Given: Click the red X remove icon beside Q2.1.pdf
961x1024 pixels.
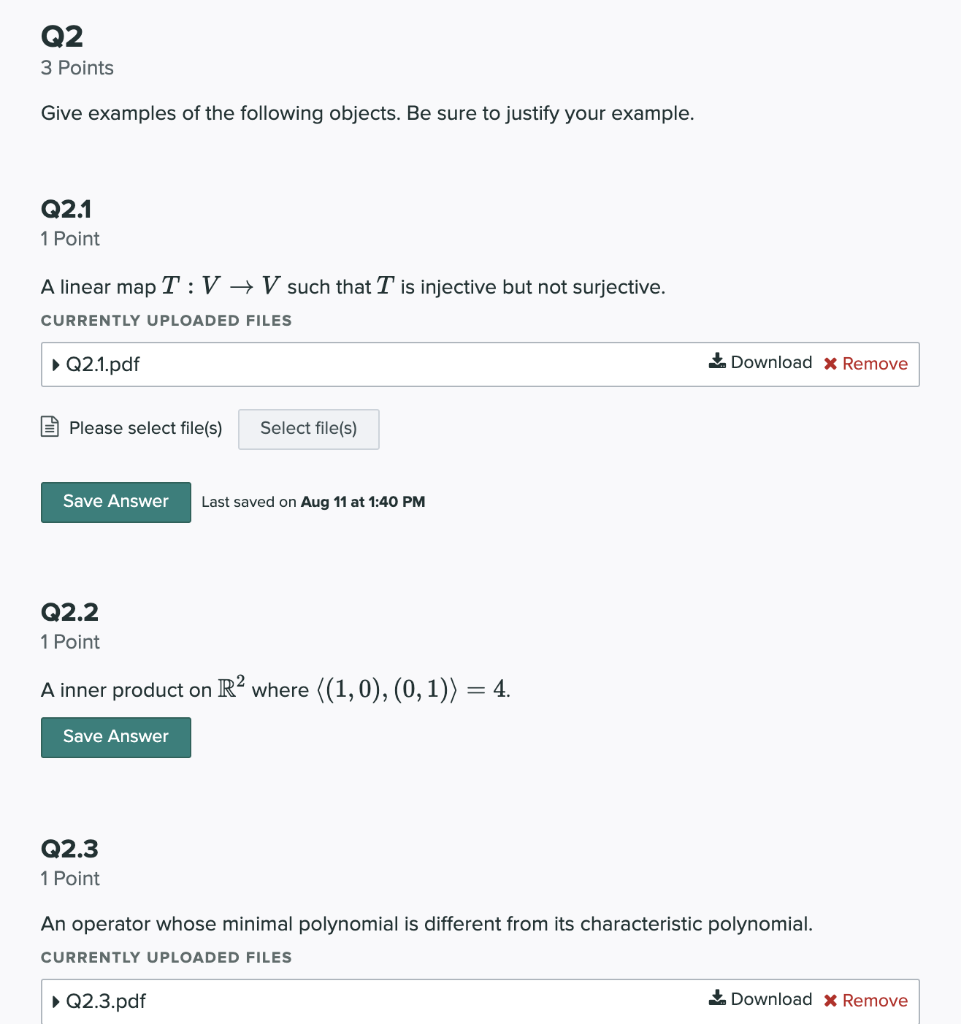Looking at the screenshot, I should point(832,363).
